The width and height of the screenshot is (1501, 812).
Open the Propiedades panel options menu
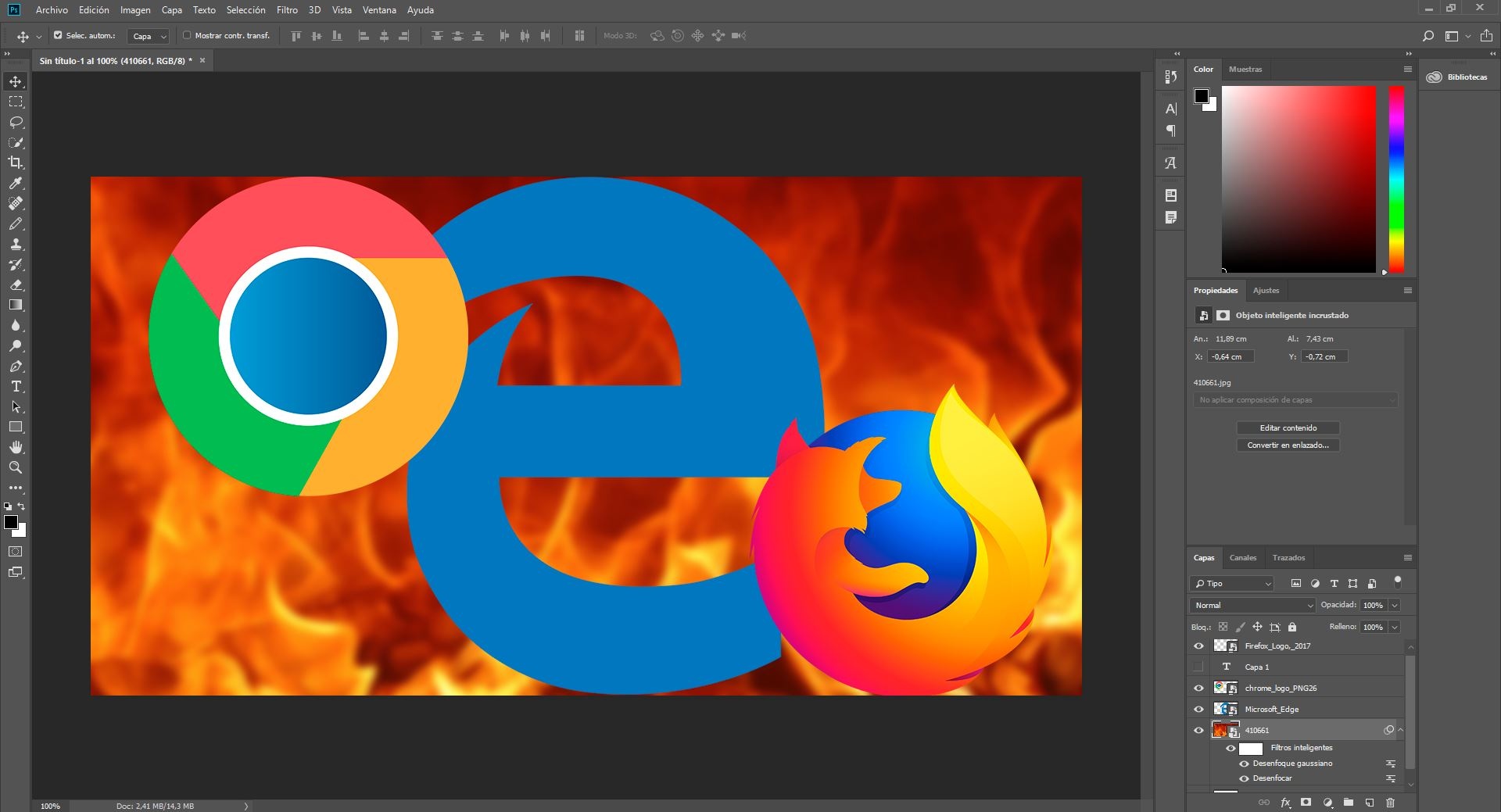pyautogui.click(x=1408, y=290)
